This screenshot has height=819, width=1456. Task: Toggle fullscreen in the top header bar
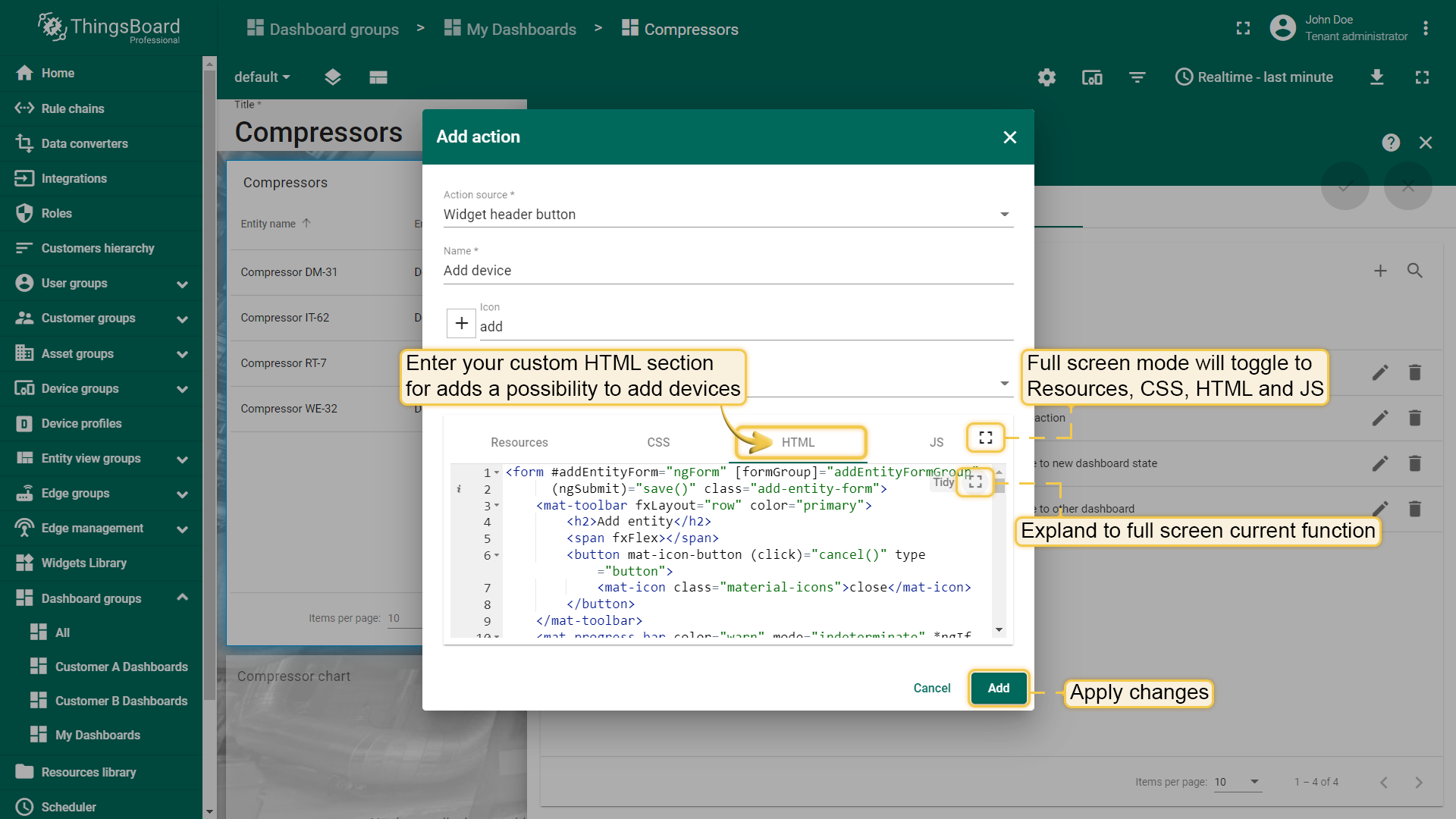pos(1243,29)
